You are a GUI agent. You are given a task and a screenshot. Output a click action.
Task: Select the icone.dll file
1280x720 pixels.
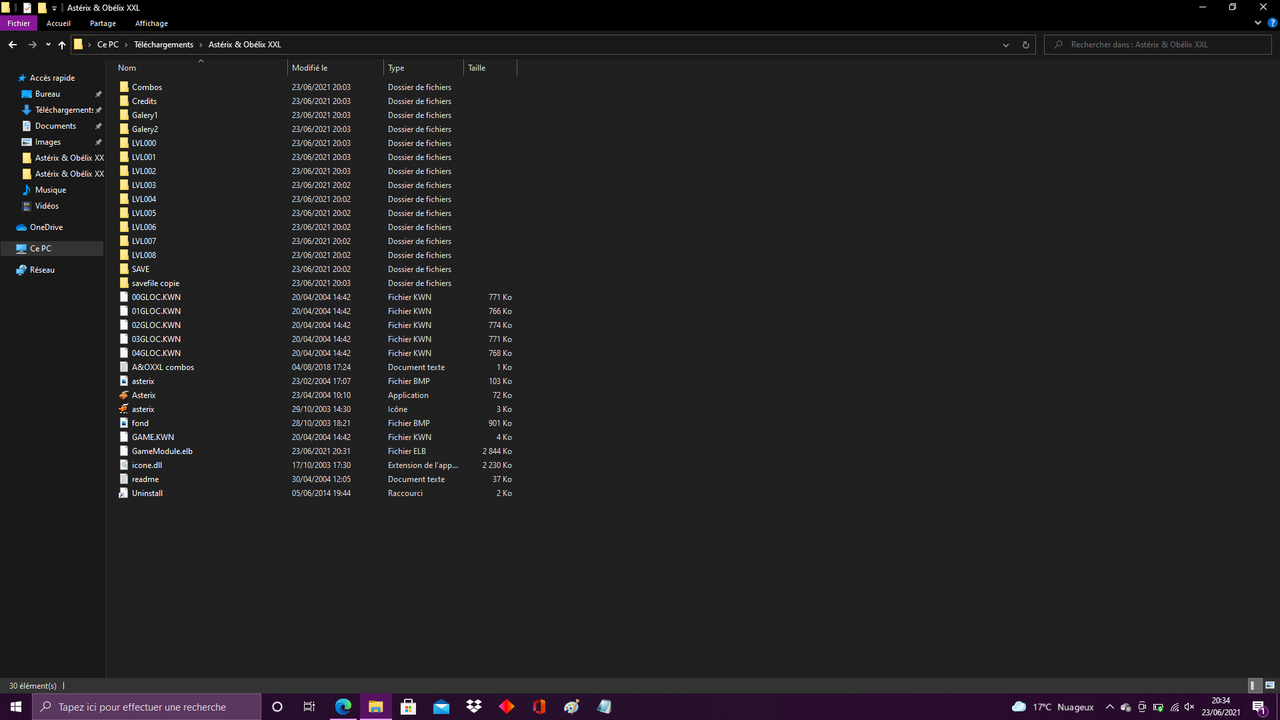147,465
